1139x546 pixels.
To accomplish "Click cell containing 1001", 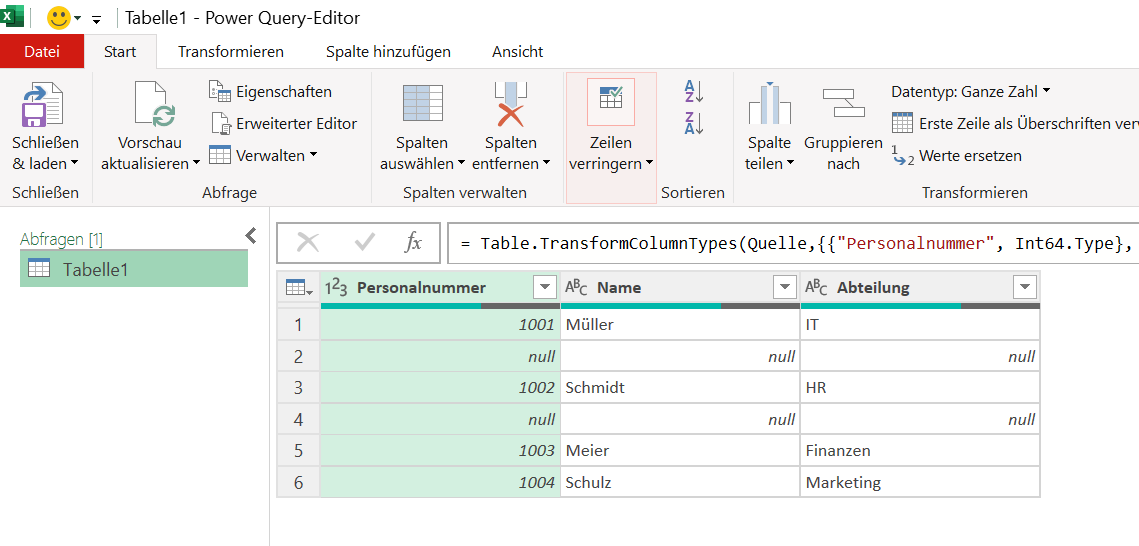I will (440, 325).
